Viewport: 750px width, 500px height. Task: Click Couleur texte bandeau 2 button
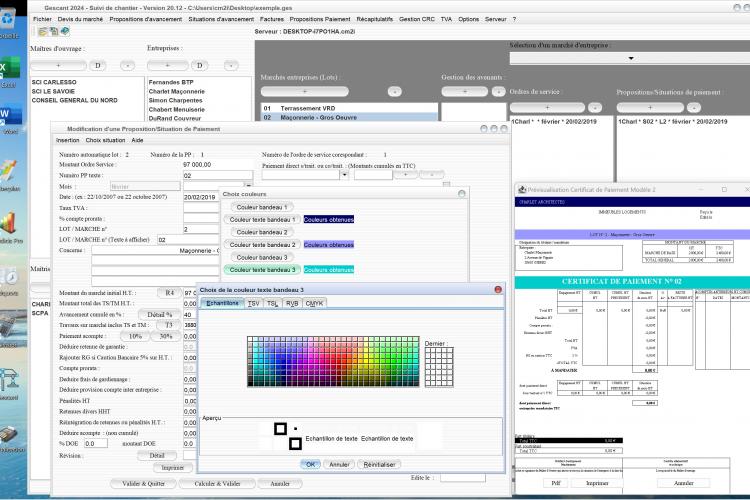click(x=262, y=244)
